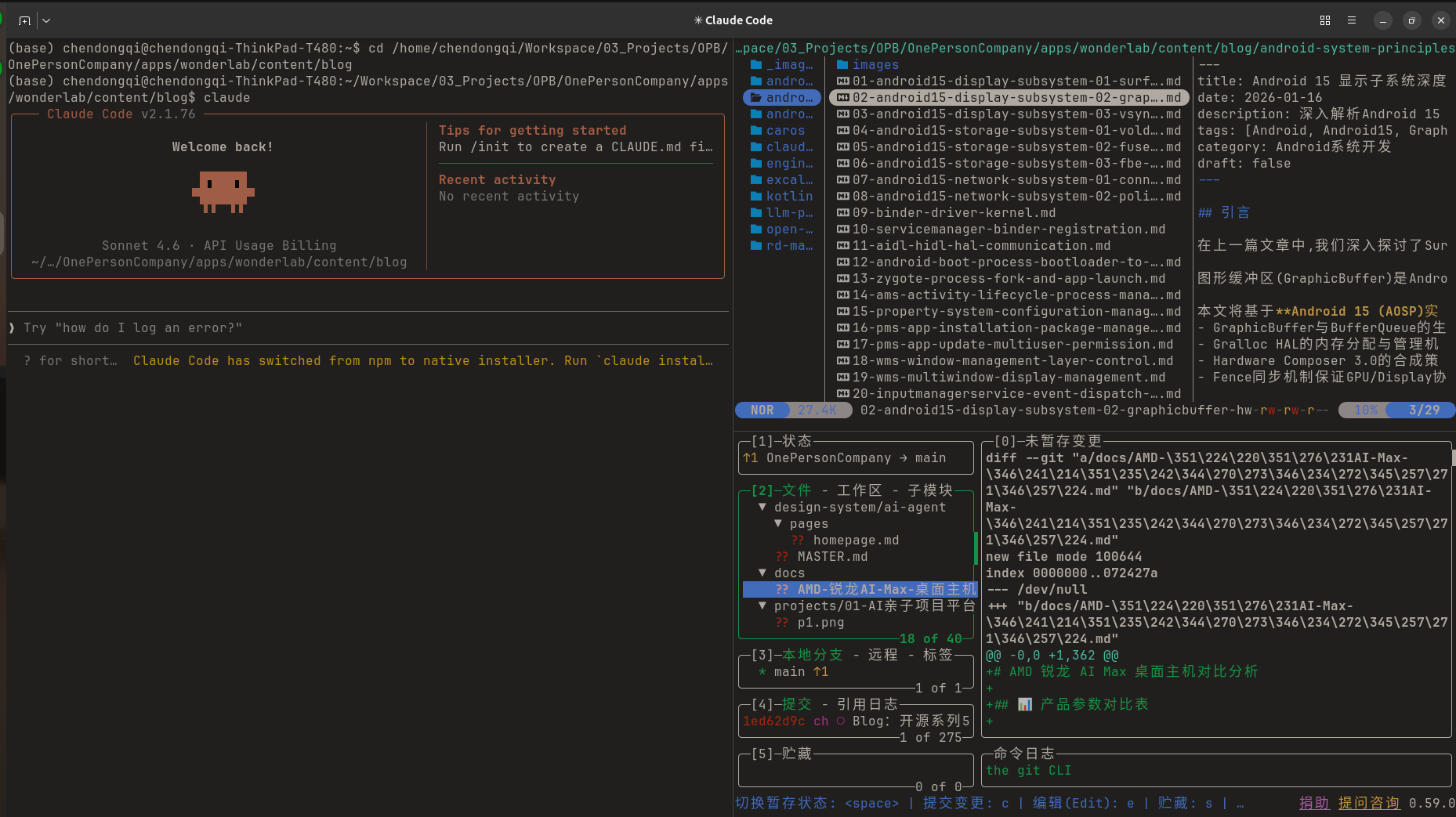The image size is (1456, 817).
Task: Collapse the docs folder in lazygit files
Action: [762, 573]
